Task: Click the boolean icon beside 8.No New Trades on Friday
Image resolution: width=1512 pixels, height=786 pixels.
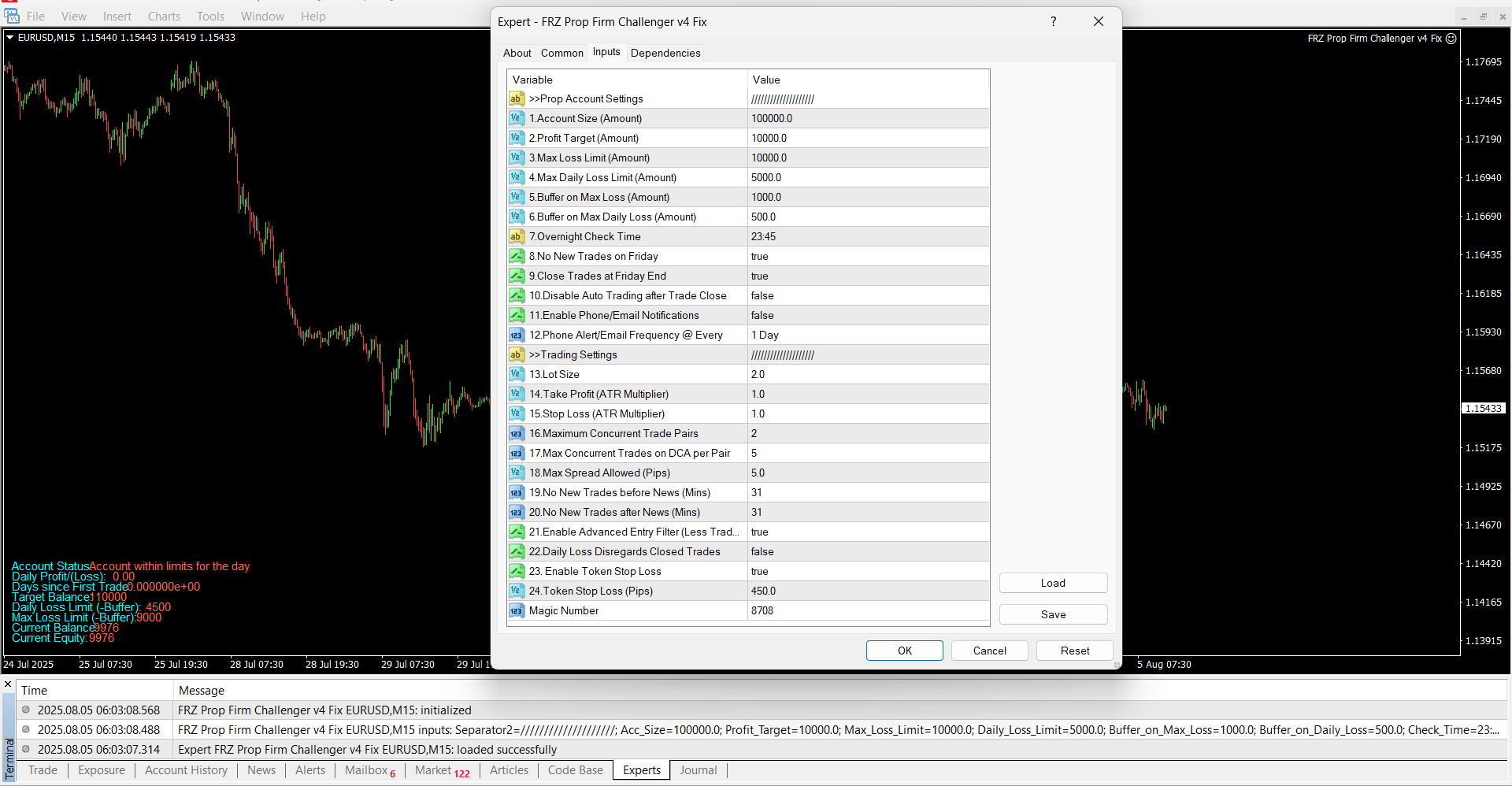Action: pyautogui.click(x=516, y=256)
